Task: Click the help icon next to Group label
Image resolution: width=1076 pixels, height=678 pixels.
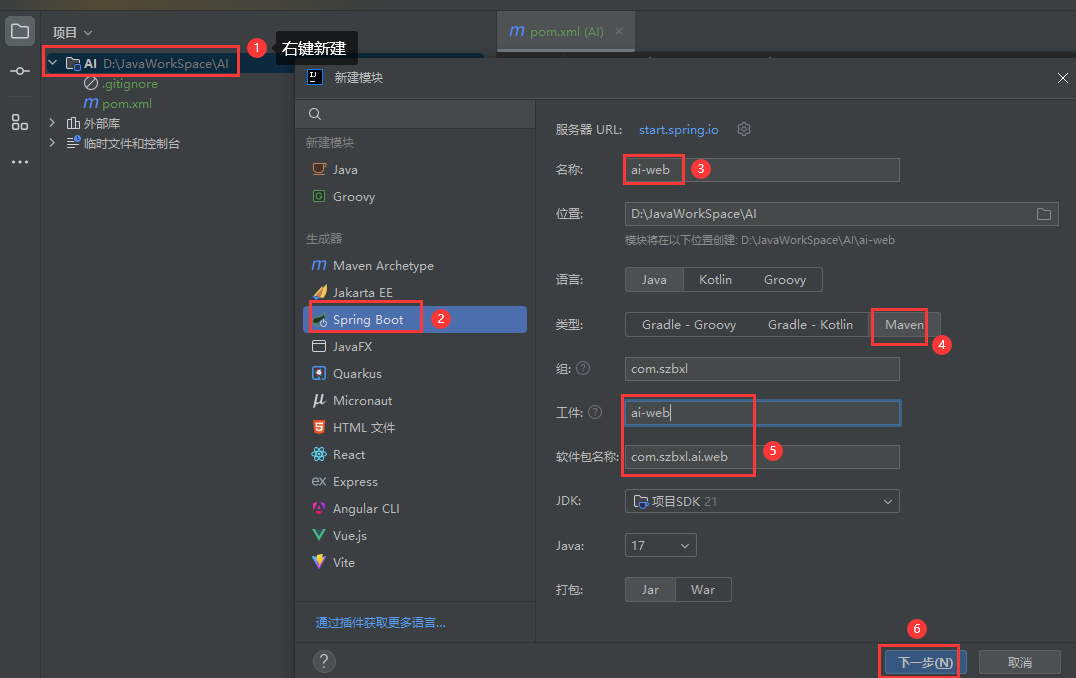Action: click(x=583, y=369)
